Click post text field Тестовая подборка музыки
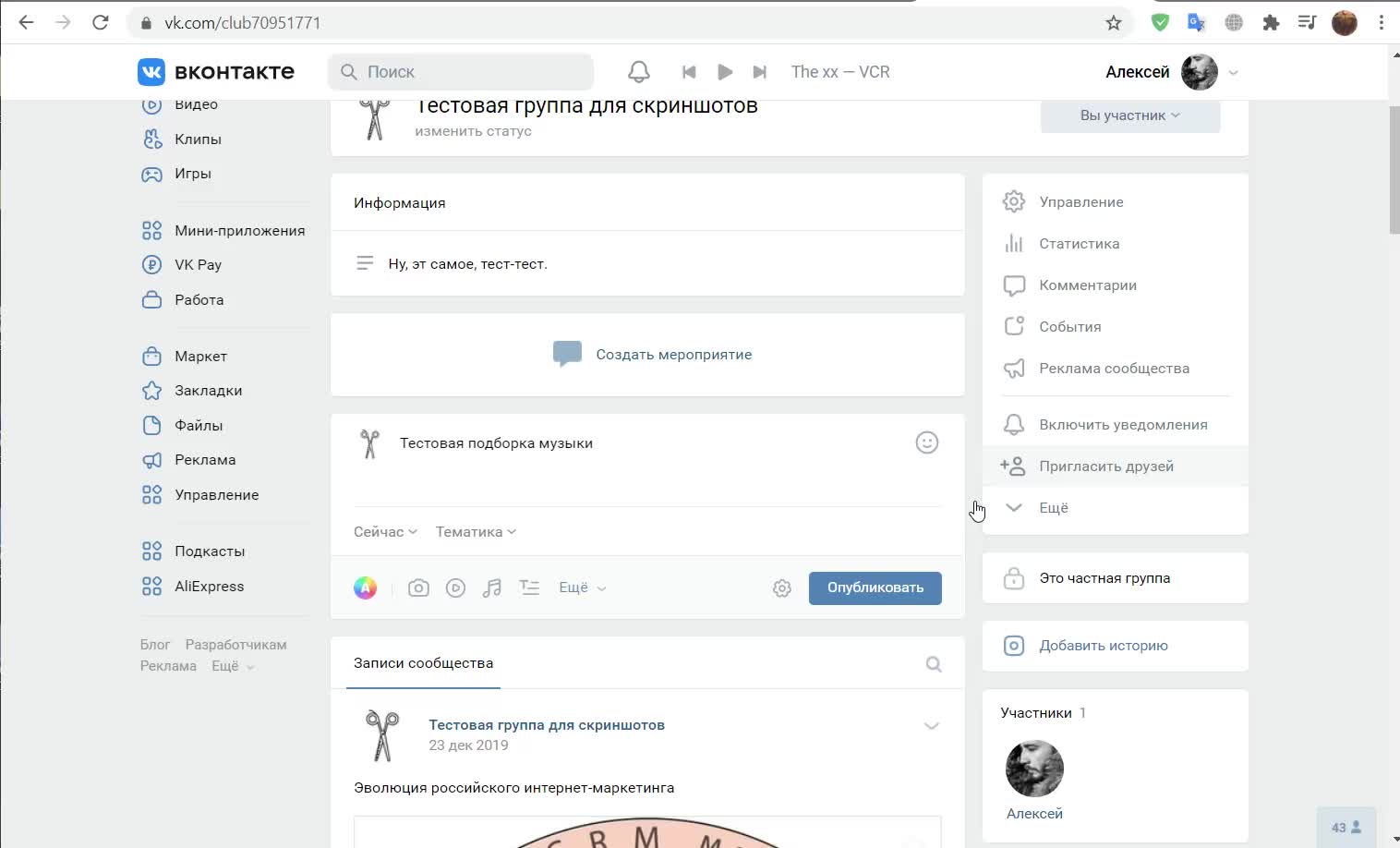This screenshot has width=1400, height=848. point(646,443)
